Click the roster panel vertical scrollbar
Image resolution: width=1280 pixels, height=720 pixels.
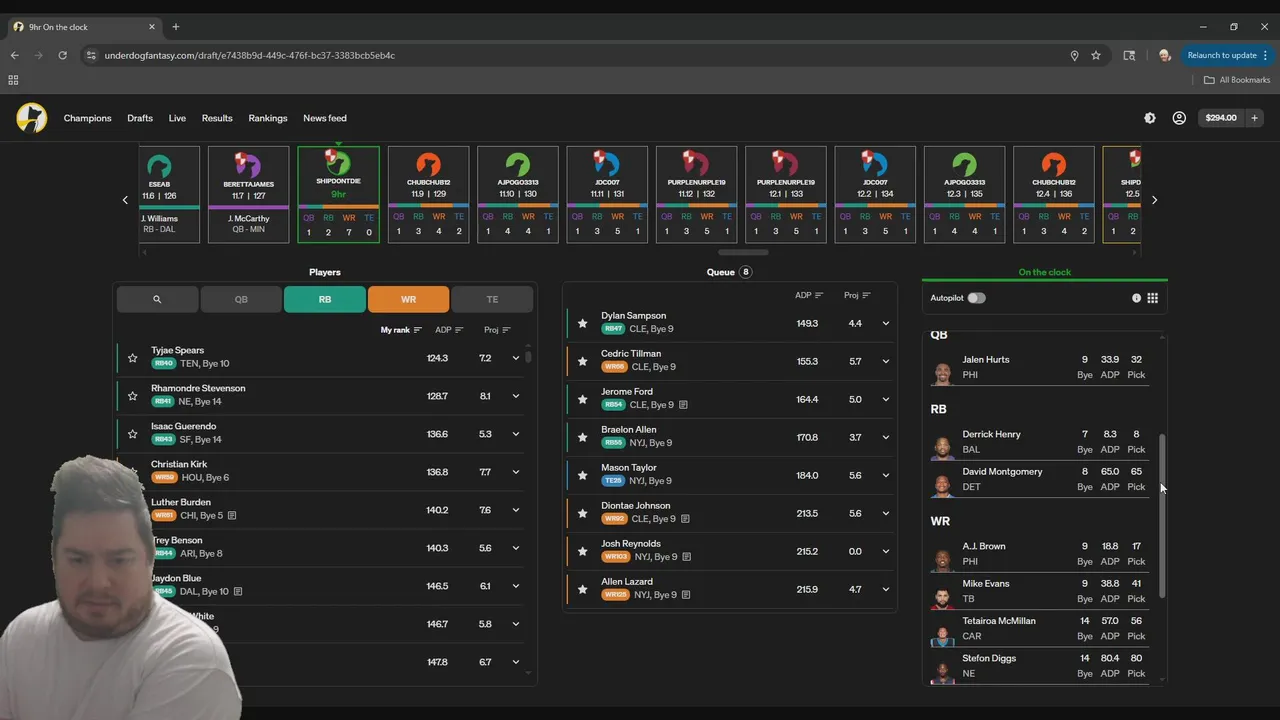point(1162,517)
